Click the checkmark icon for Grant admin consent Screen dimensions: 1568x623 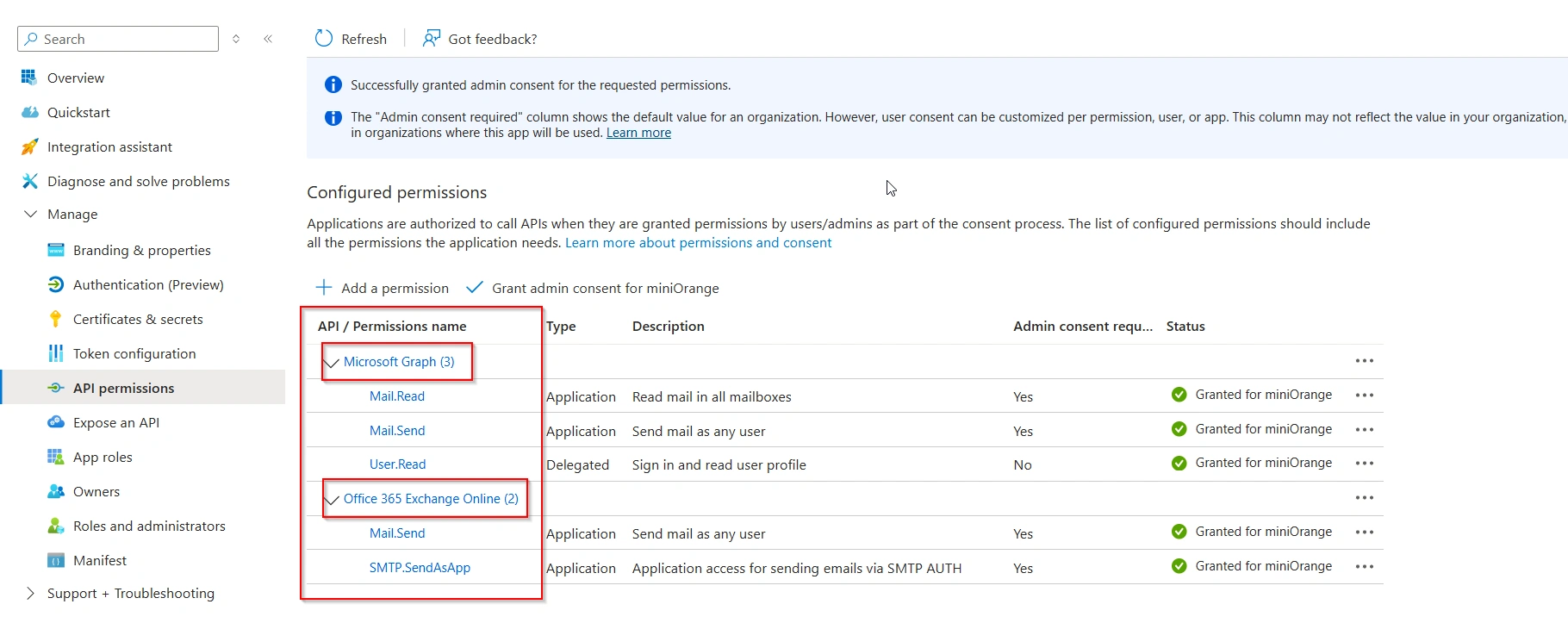point(474,287)
